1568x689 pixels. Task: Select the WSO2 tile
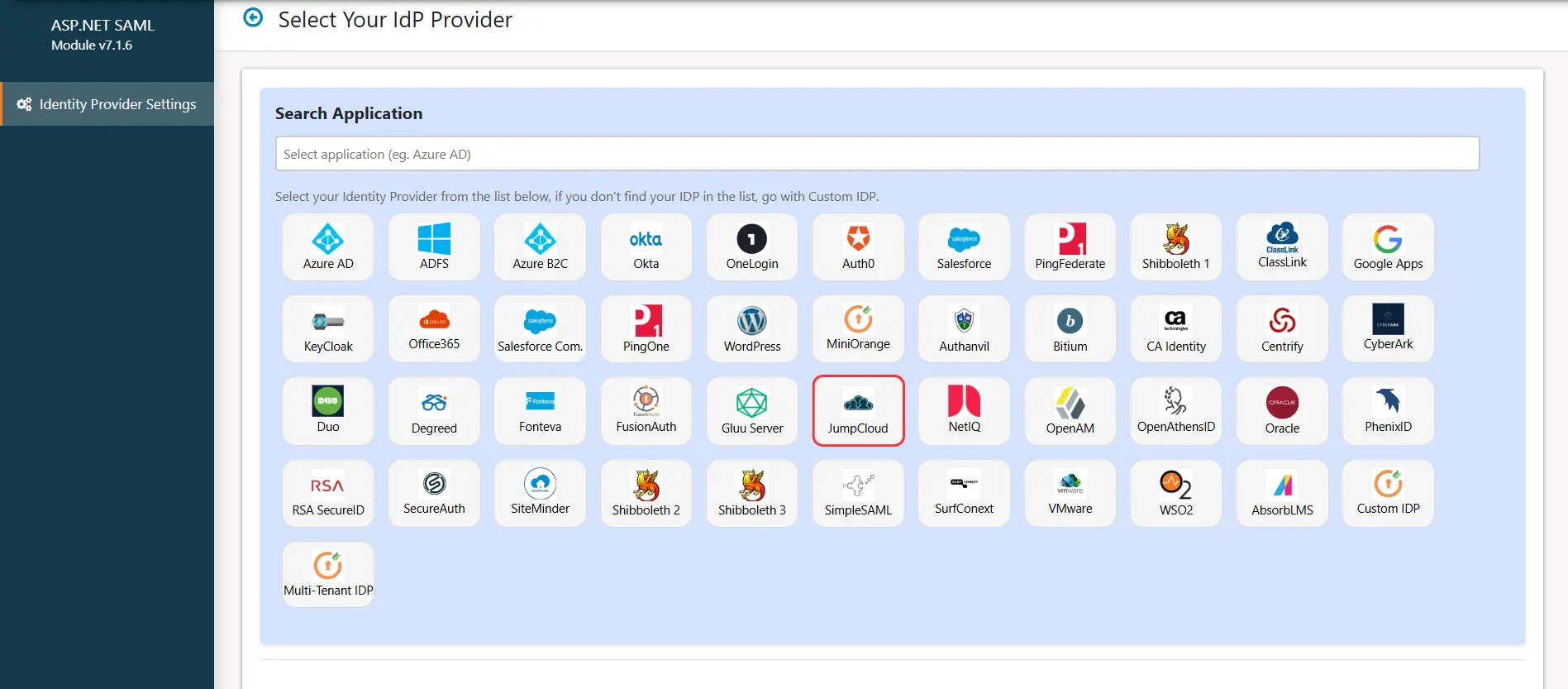(x=1176, y=493)
